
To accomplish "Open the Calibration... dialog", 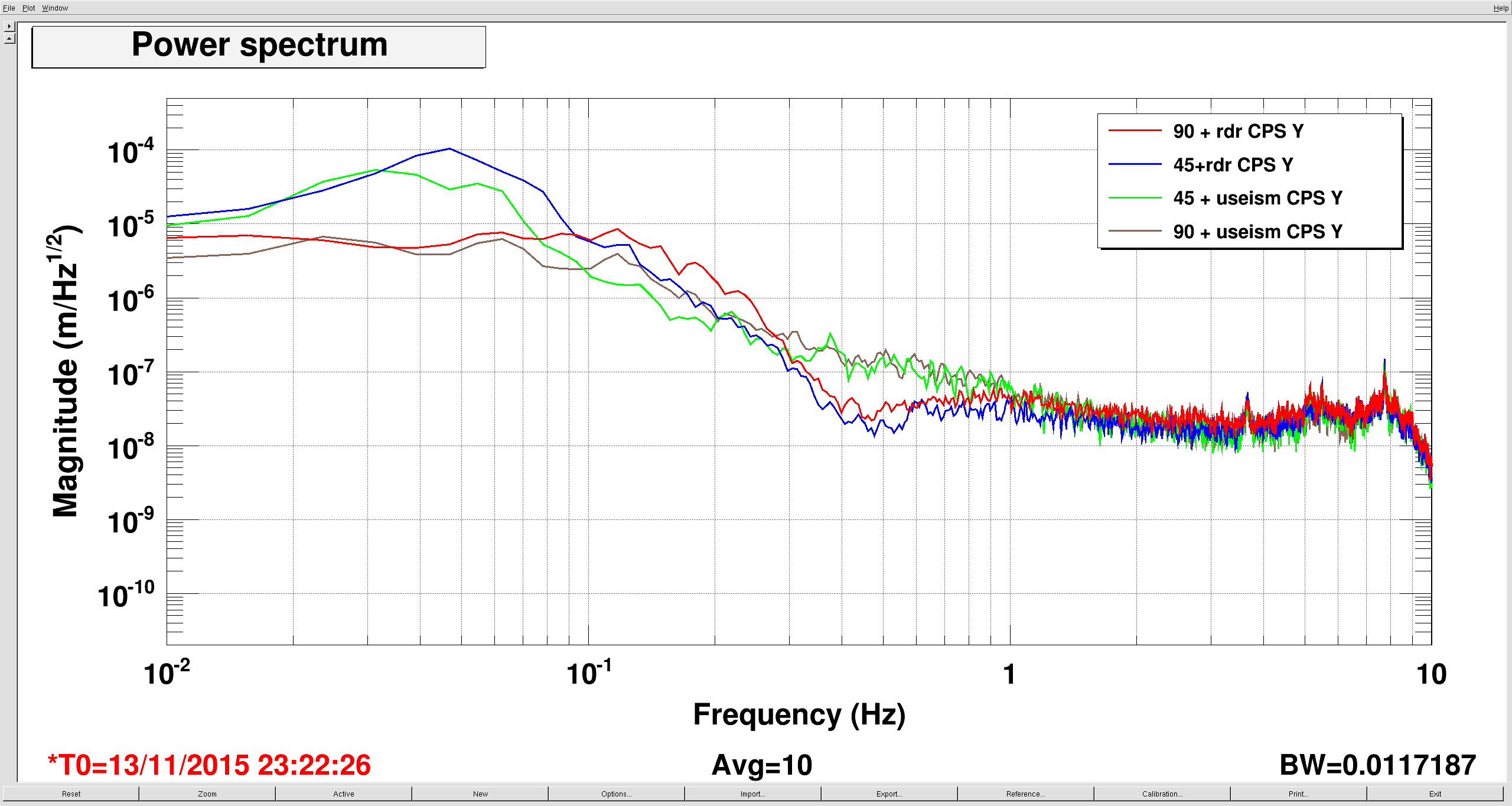I will (x=1162, y=794).
